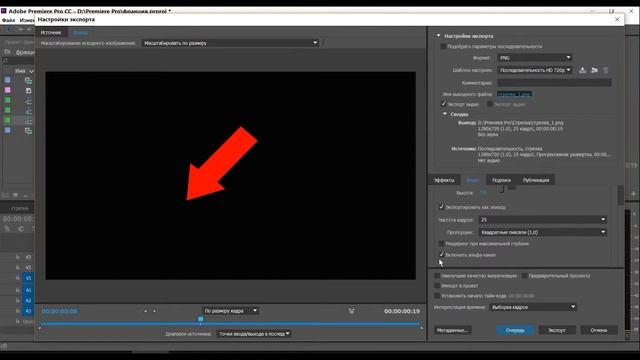Click the Video settings scrollbar
This screenshot has width=640, height=360.
tap(620, 195)
